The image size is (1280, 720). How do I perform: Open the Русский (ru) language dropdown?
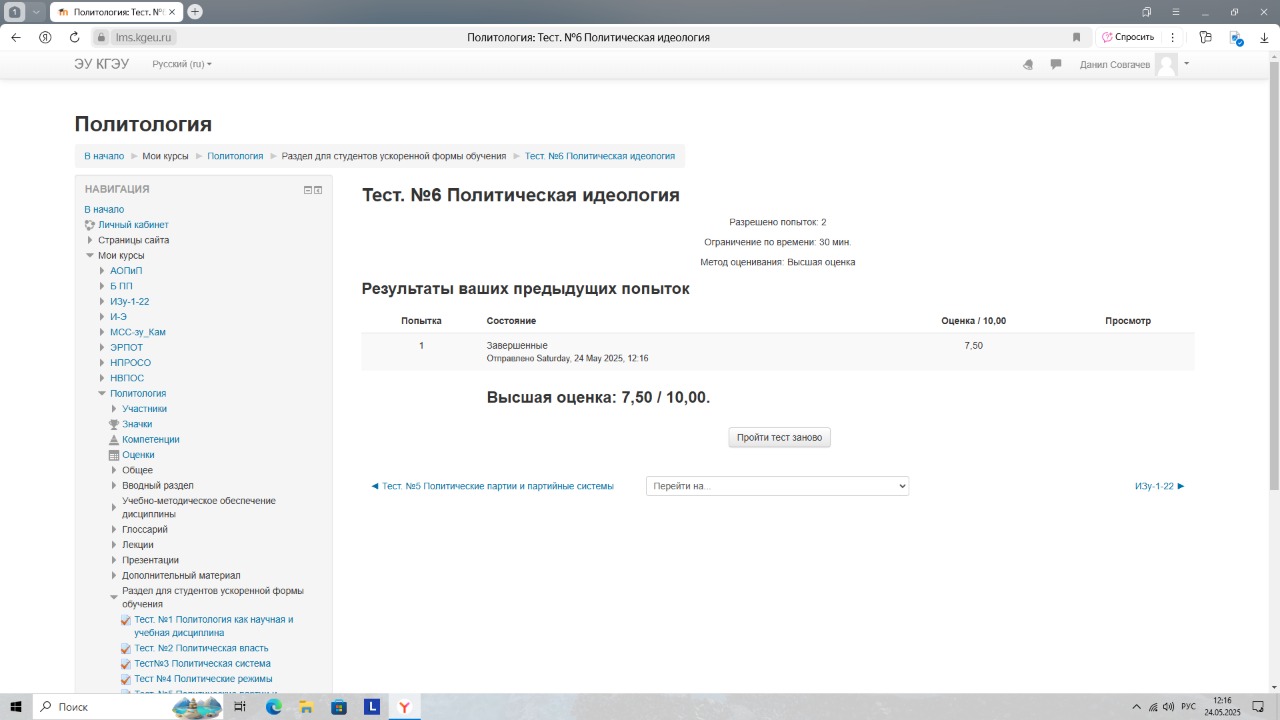click(182, 64)
